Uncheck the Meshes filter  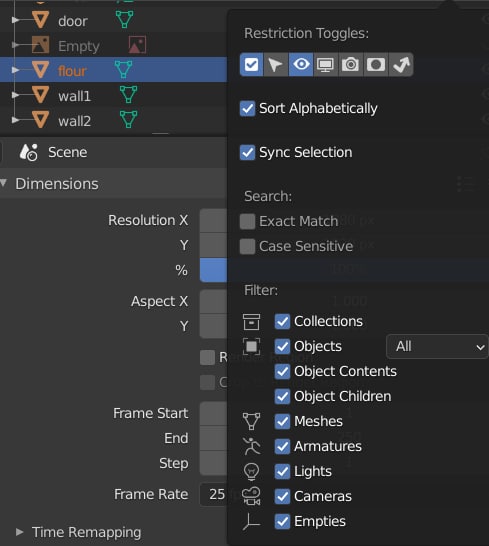(282, 421)
